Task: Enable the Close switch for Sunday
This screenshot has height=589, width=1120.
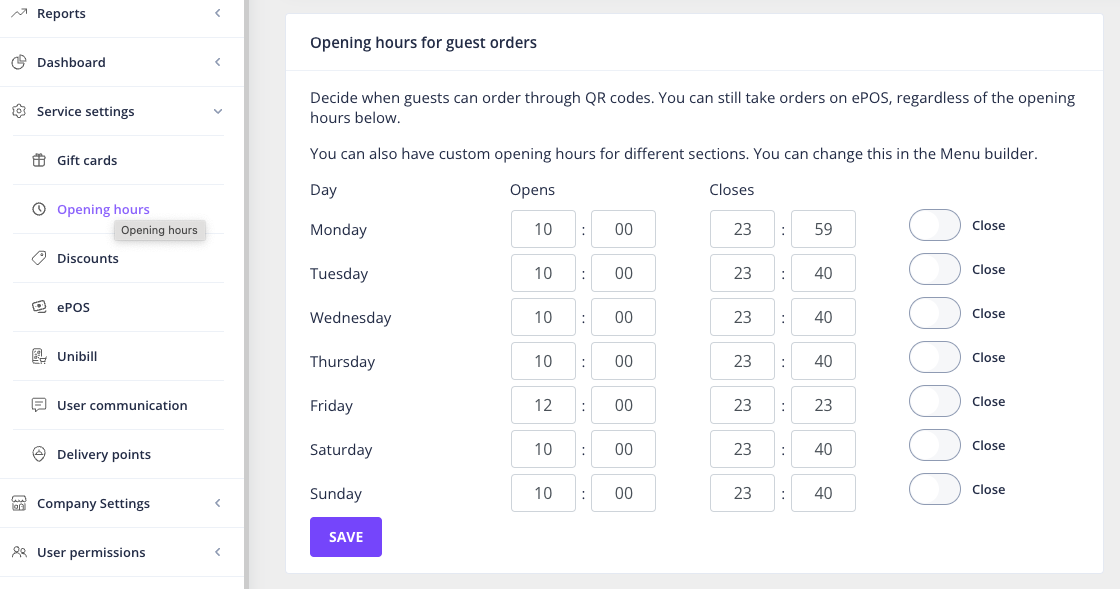Action: (934, 489)
